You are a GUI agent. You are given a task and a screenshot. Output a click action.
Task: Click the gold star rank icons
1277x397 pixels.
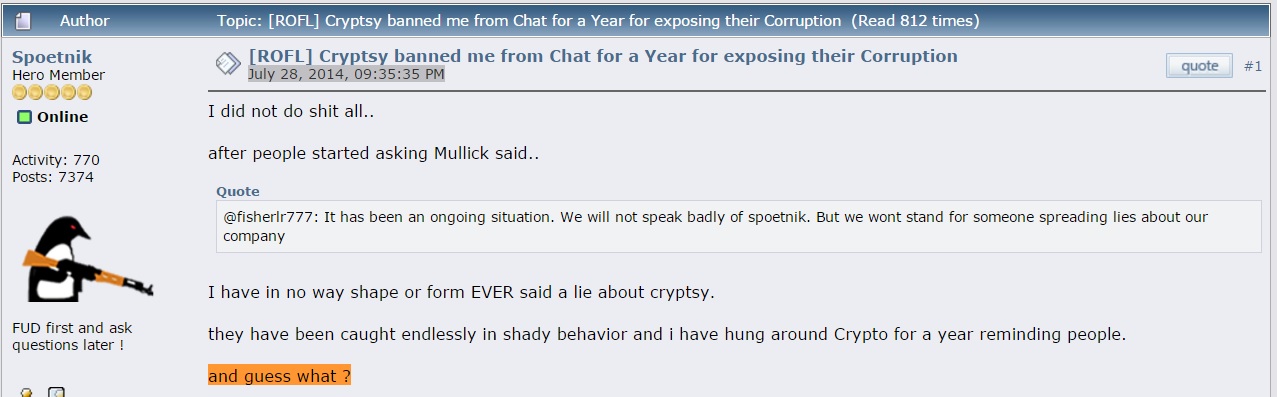coord(52,93)
